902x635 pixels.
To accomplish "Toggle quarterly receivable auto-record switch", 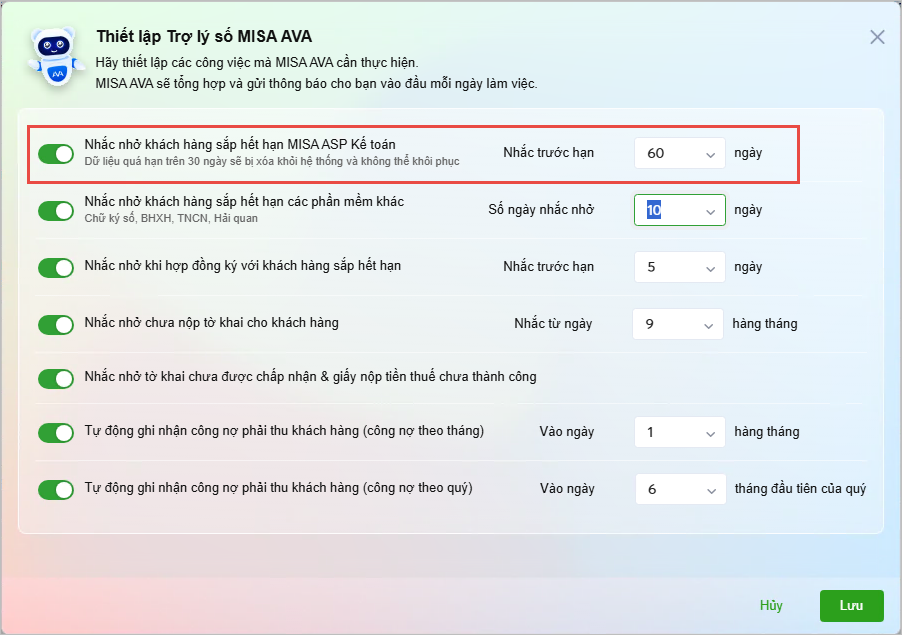I will coord(56,489).
